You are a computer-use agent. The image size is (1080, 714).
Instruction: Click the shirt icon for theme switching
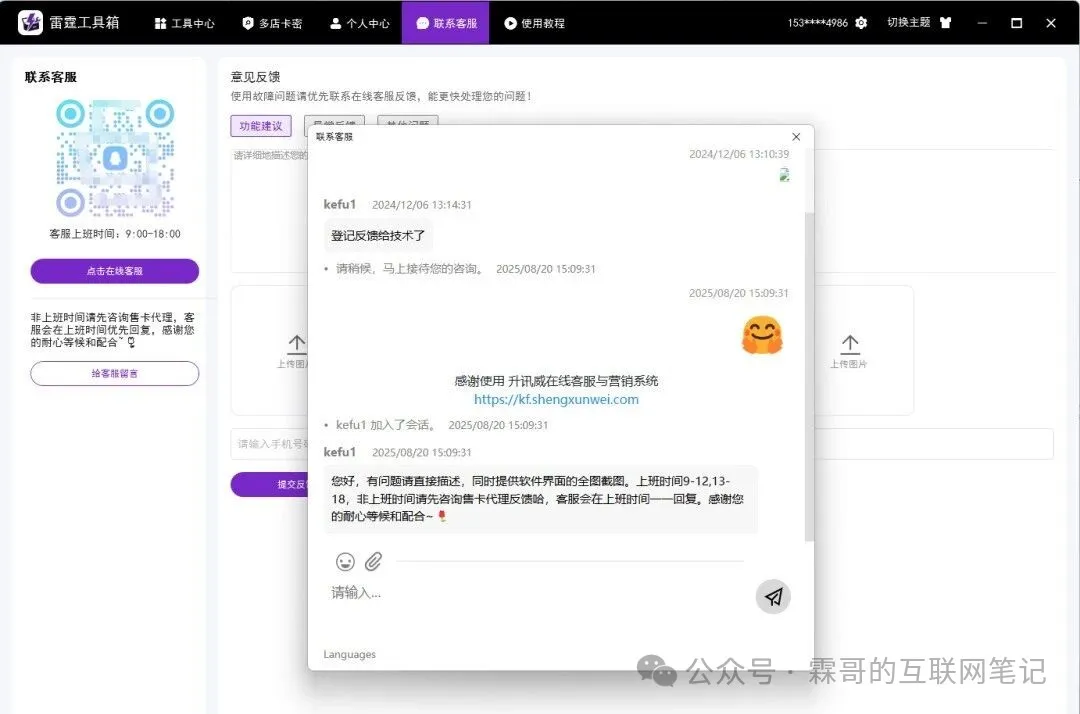click(945, 23)
